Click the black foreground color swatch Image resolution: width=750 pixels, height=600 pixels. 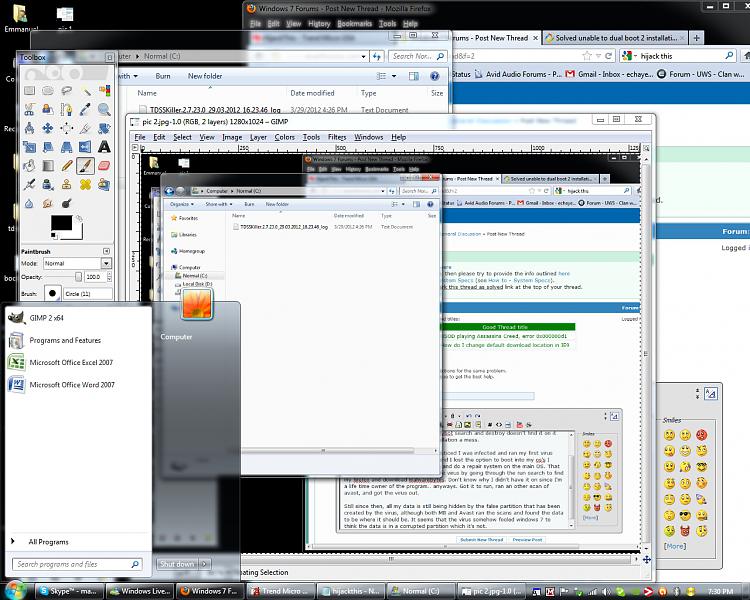point(62,223)
